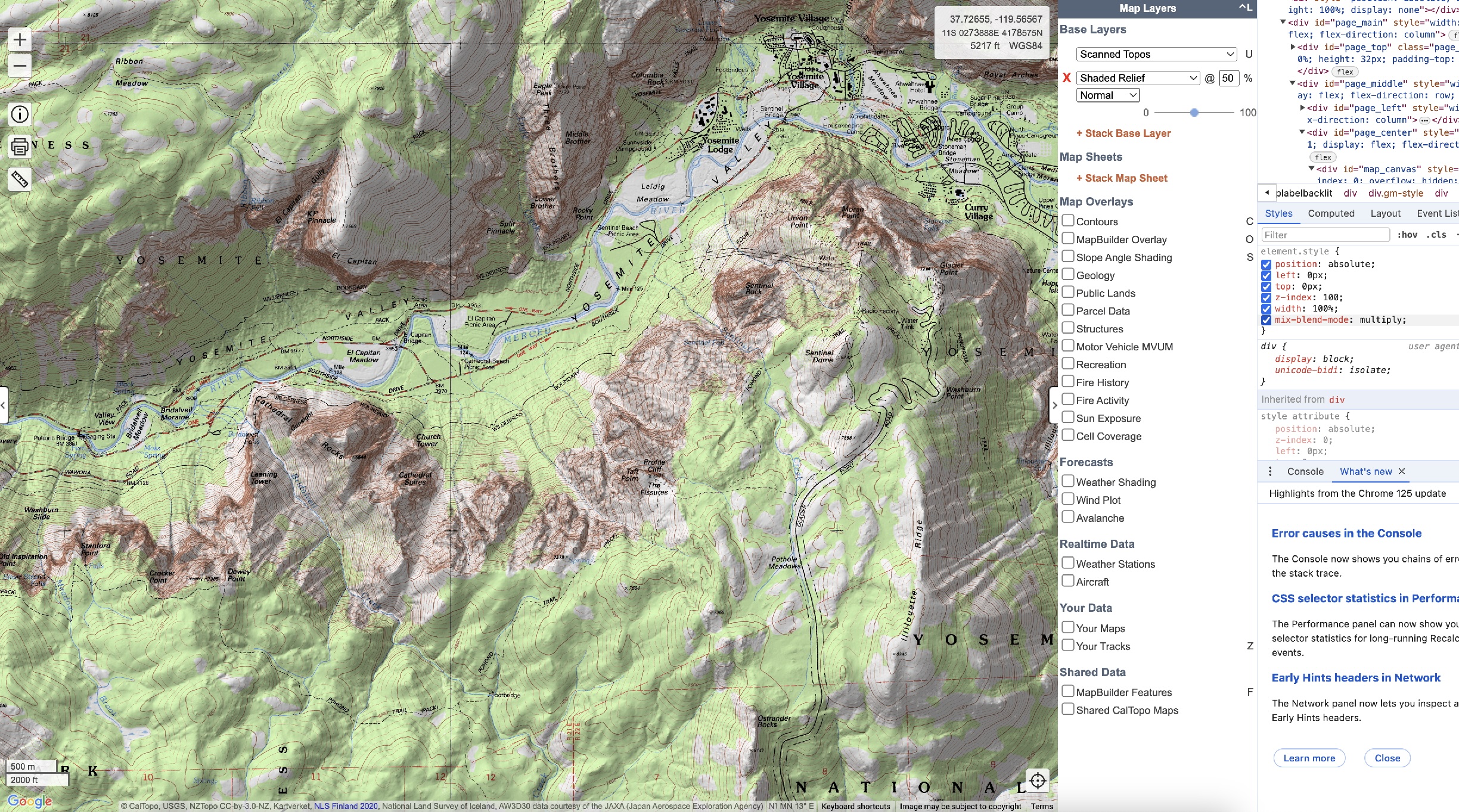
Task: Open the Console drawer tab
Action: pyautogui.click(x=1305, y=471)
